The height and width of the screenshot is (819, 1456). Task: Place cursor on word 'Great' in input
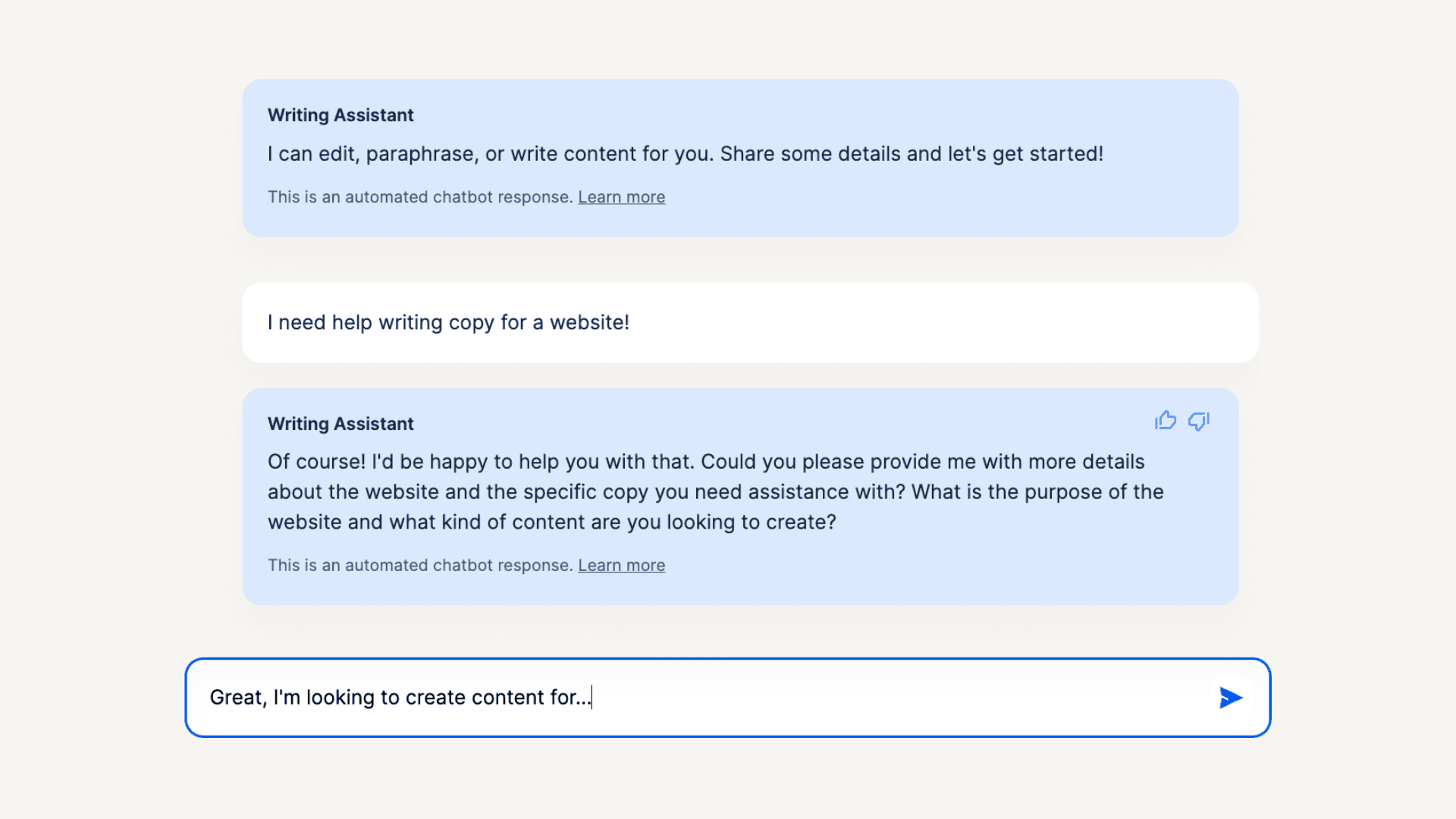tap(235, 698)
